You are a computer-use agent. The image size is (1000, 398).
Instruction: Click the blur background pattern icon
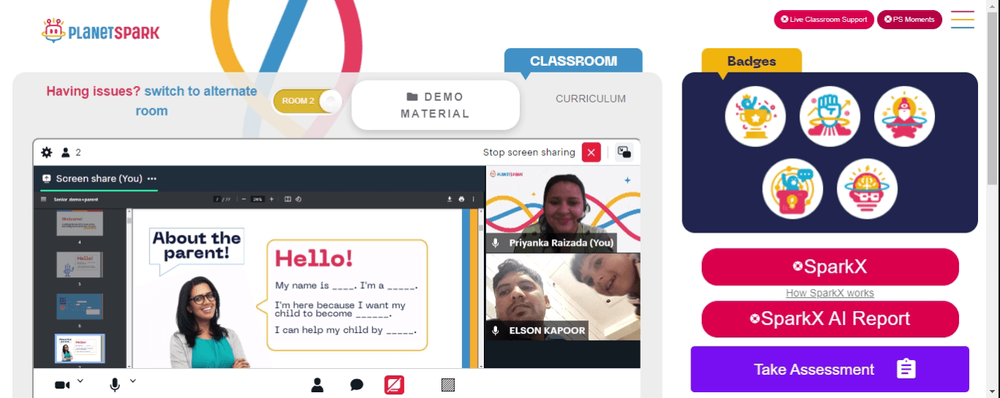point(448,385)
